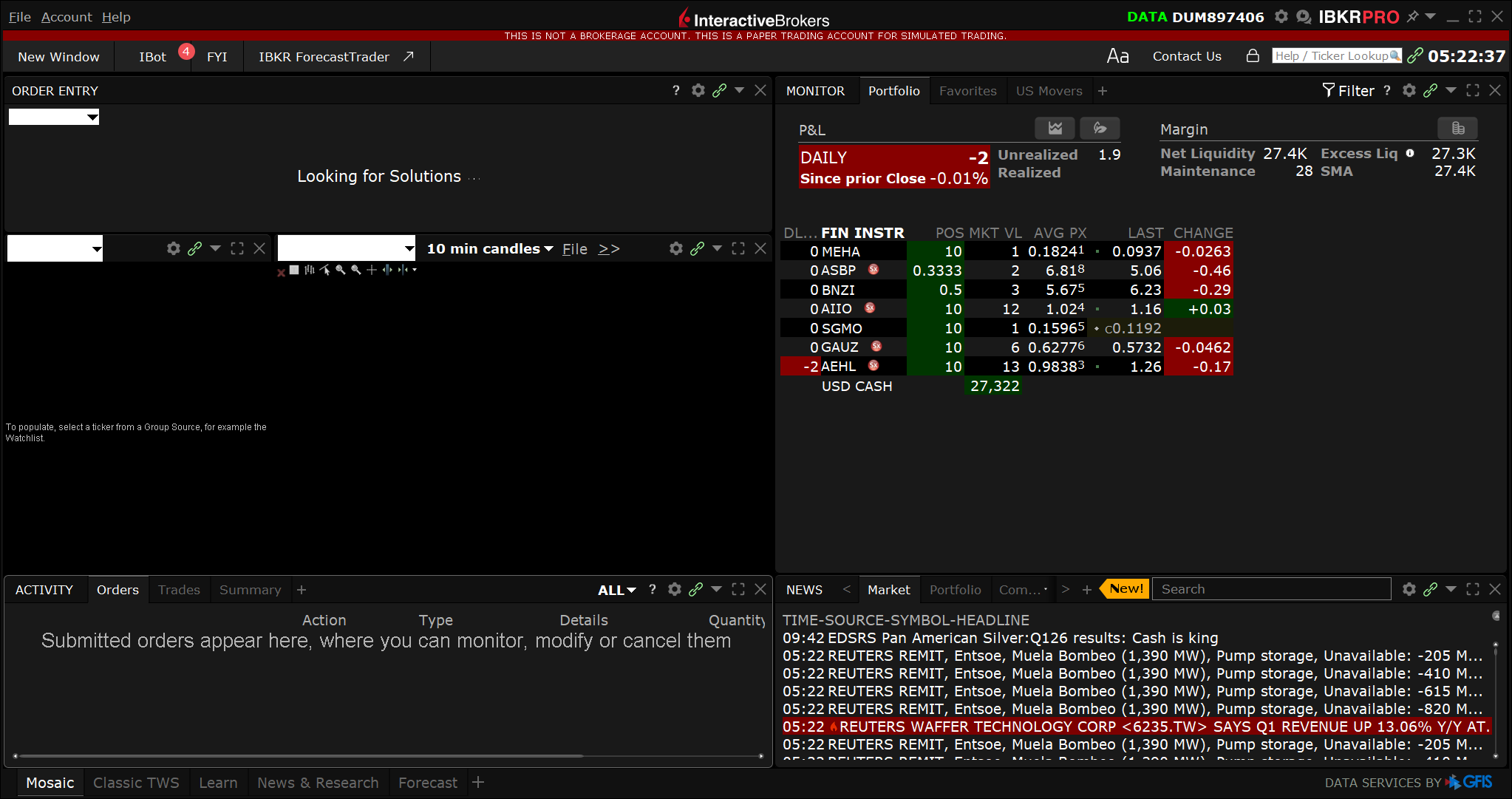Click the Margin details icon button
The width and height of the screenshot is (1512, 799).
[x=1457, y=128]
